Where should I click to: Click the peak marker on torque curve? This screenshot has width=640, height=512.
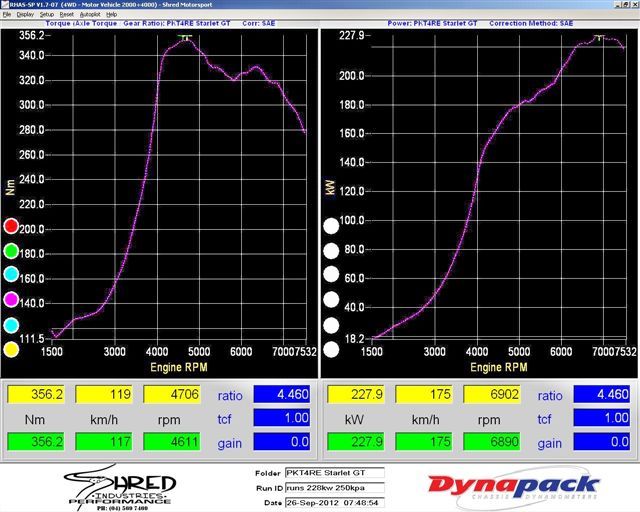(x=185, y=37)
